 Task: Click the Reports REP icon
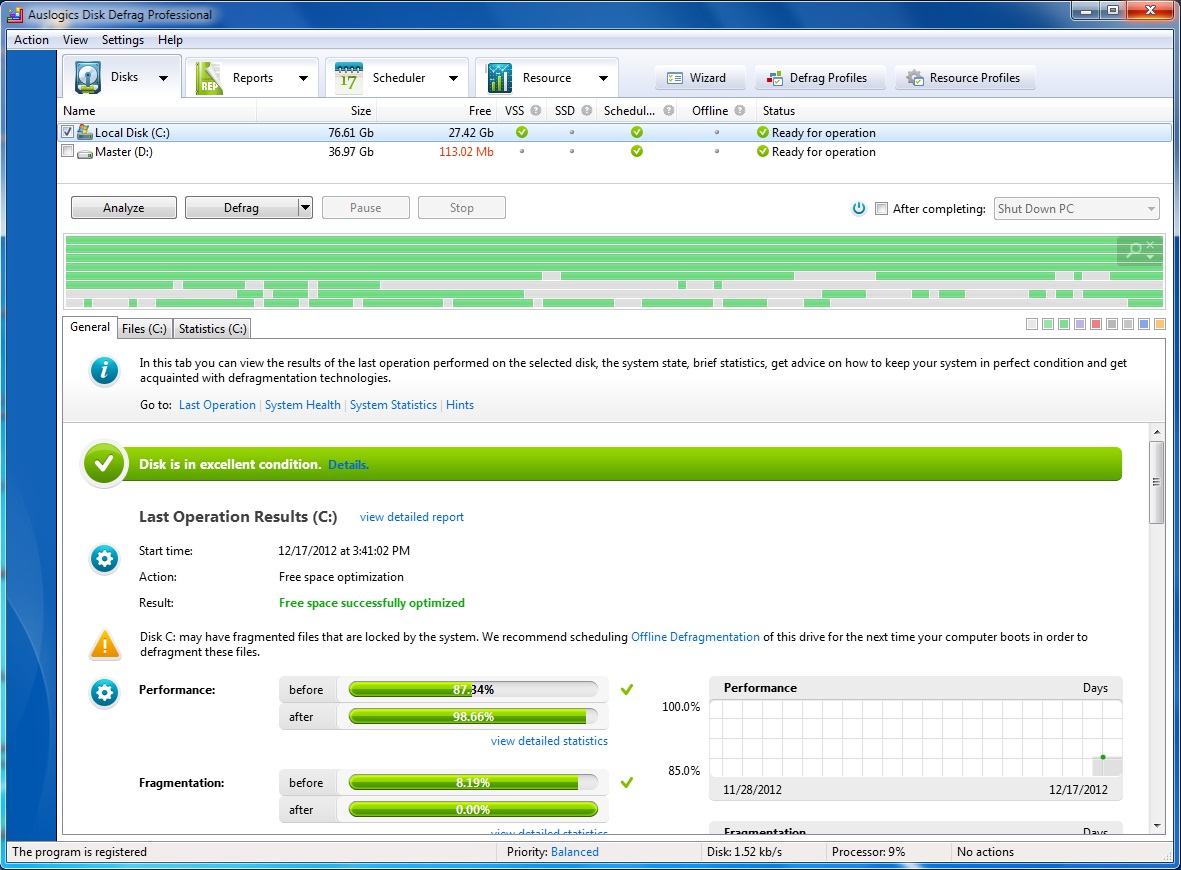(208, 78)
